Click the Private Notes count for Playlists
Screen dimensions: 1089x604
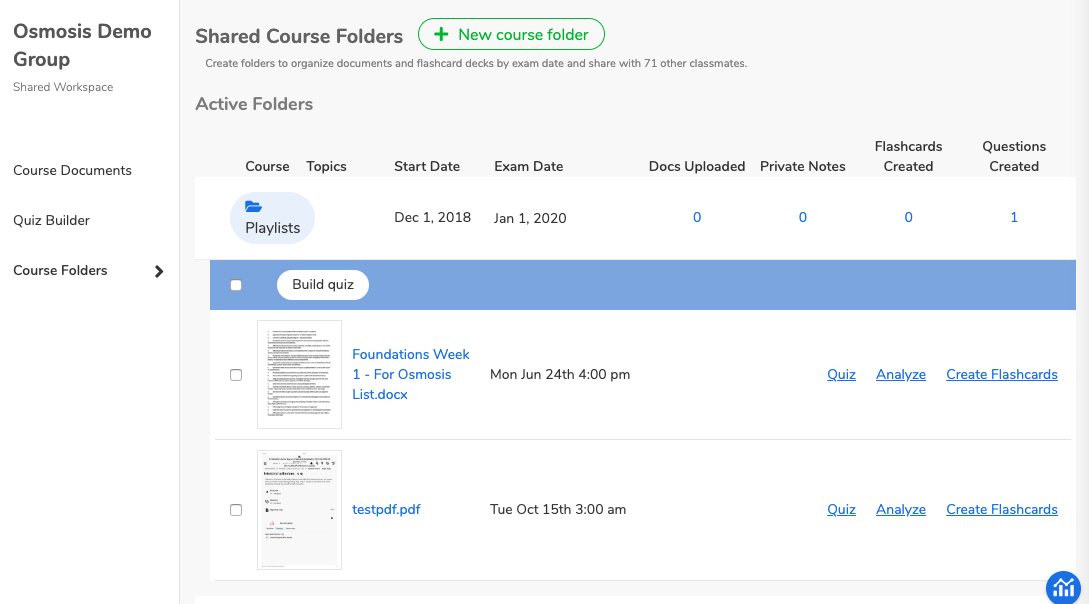pyautogui.click(x=802, y=217)
